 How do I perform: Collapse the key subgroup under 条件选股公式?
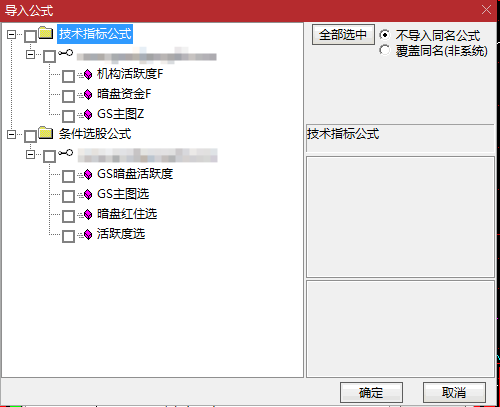31,154
